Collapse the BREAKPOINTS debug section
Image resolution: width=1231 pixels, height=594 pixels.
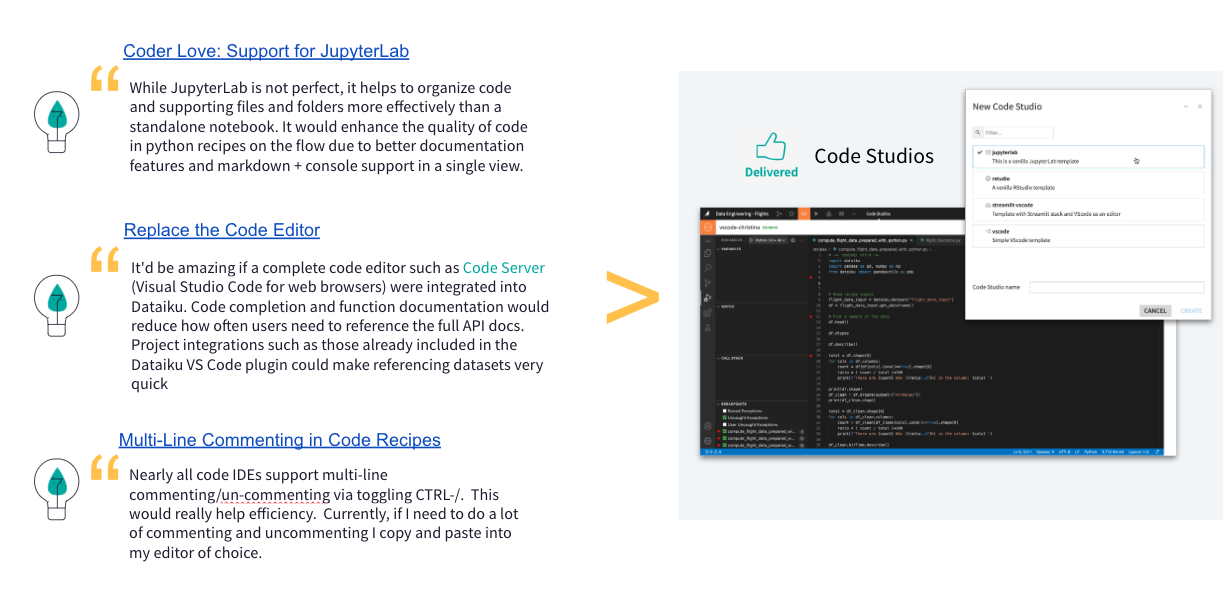732,404
